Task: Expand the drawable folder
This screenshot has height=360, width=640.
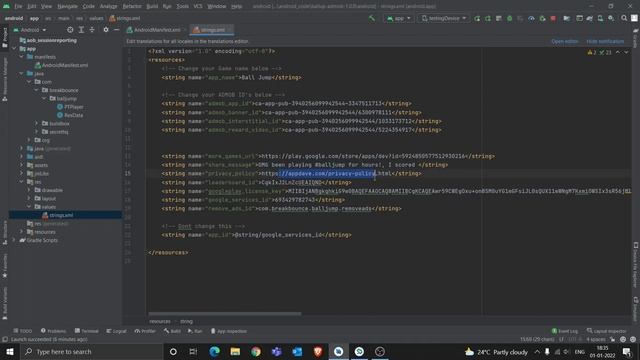Action: point(29,190)
